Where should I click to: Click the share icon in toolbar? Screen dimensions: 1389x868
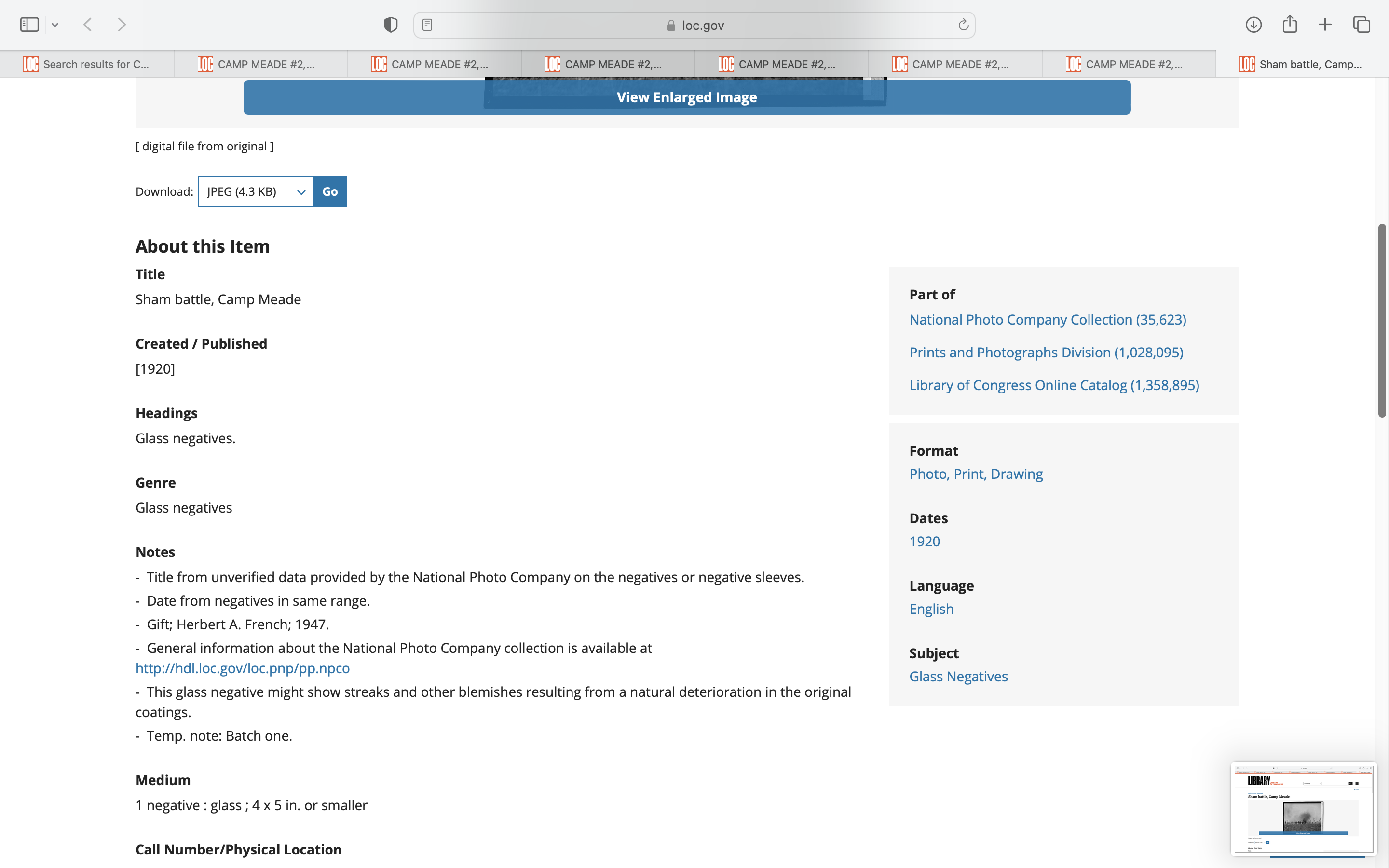pos(1290,25)
